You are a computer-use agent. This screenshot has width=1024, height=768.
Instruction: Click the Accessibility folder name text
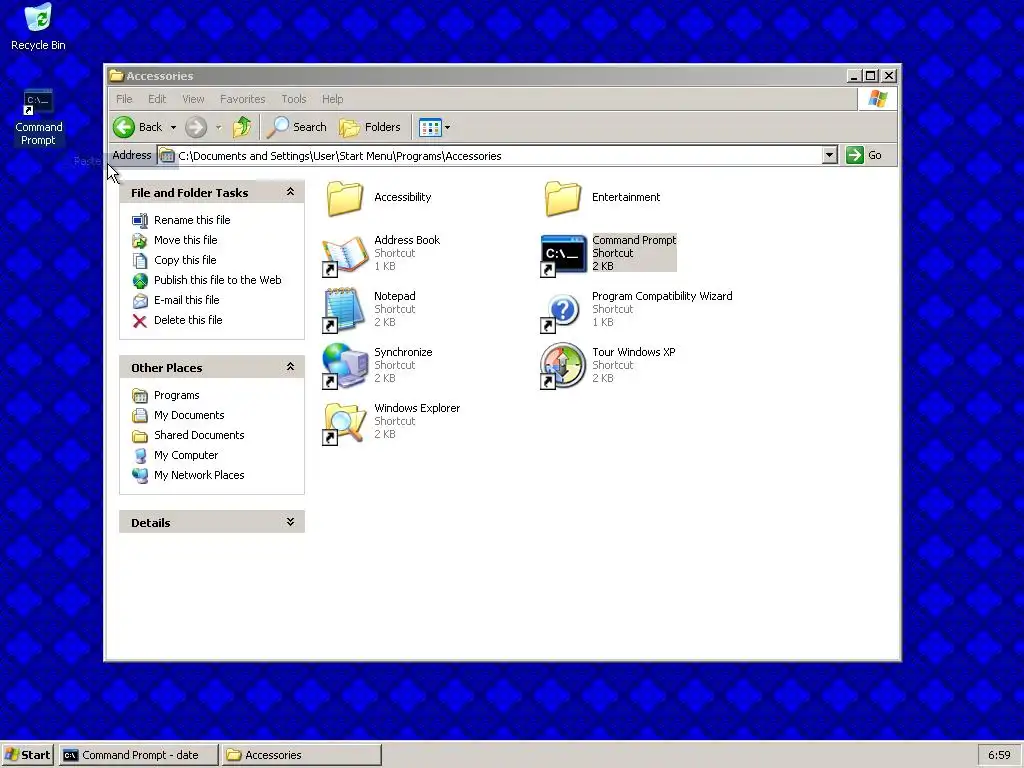click(x=402, y=197)
